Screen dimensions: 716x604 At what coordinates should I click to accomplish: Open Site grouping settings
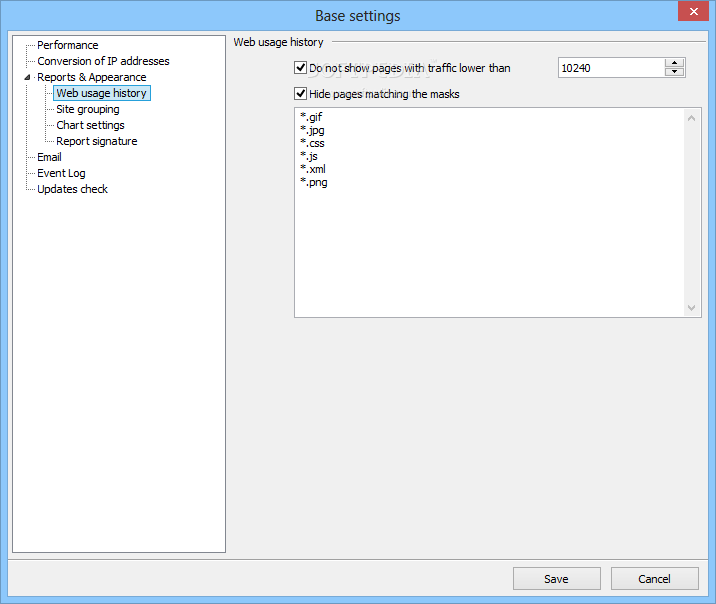[x=88, y=109]
